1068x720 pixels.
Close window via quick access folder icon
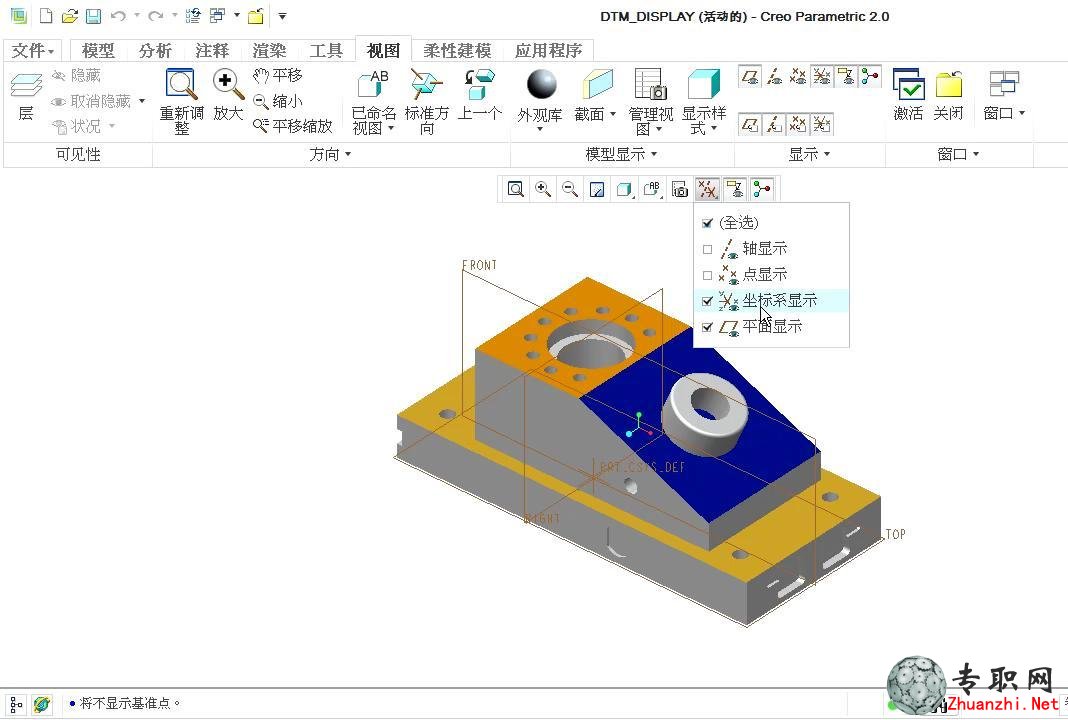(256, 16)
